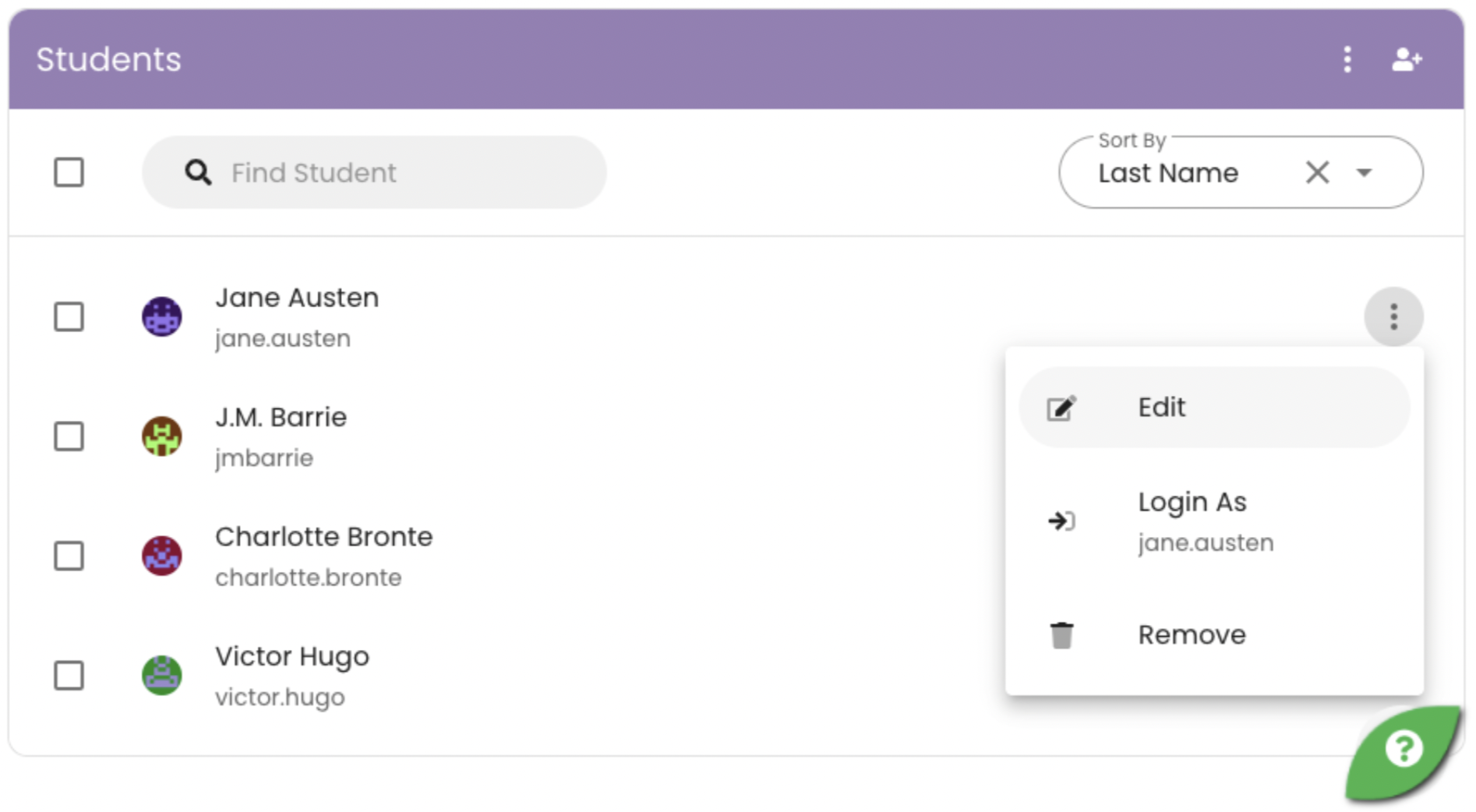Clear the Last Name sort selection
The width and height of the screenshot is (1476, 812).
click(1317, 172)
